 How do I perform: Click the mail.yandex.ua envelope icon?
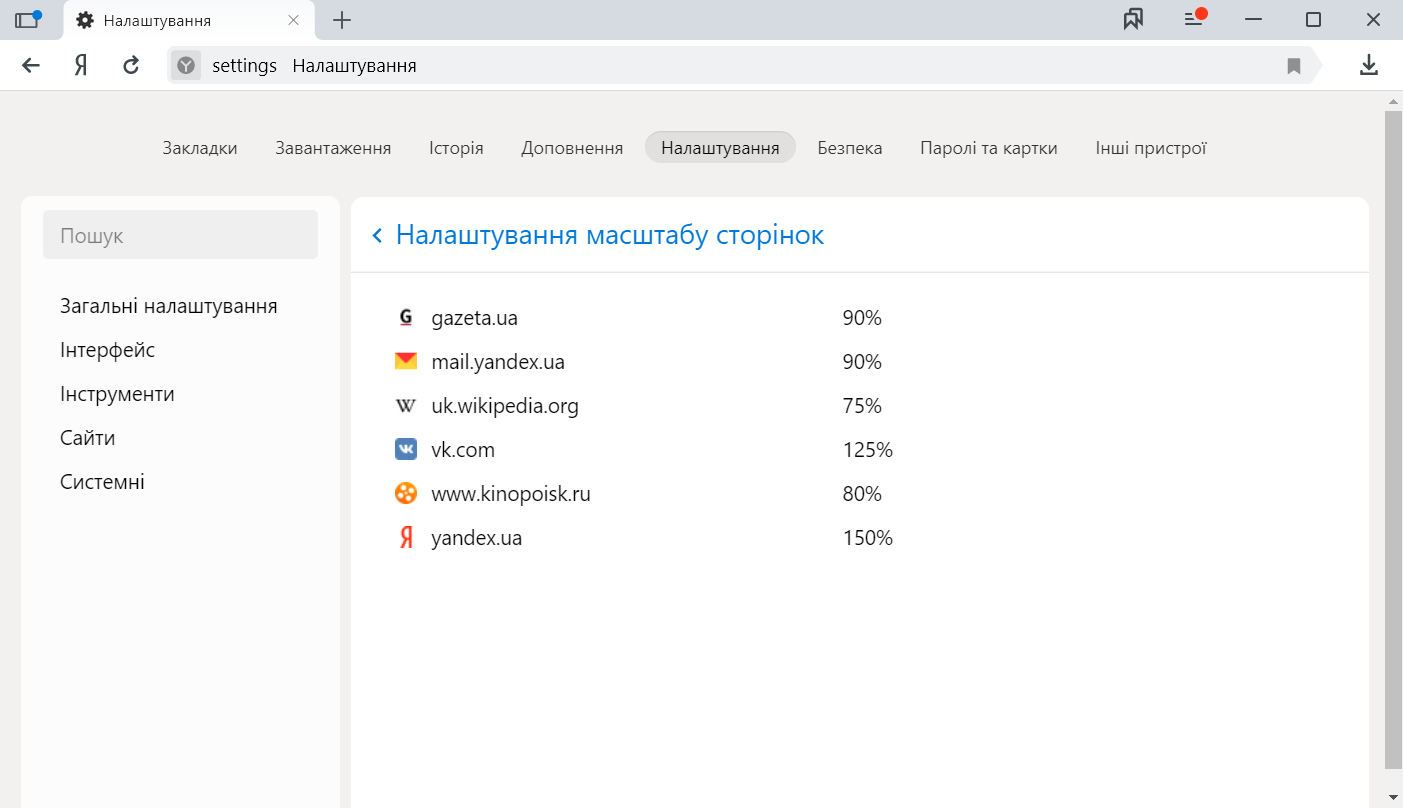tap(405, 362)
